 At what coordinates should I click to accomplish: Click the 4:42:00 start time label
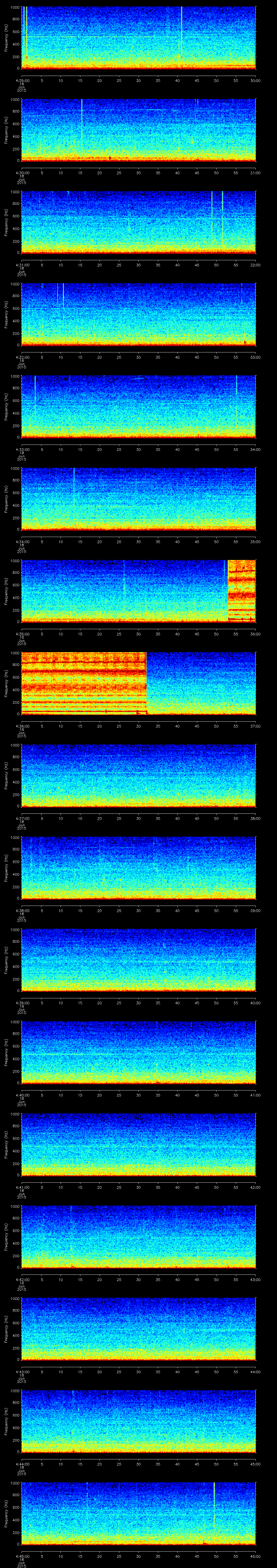pos(22,1279)
